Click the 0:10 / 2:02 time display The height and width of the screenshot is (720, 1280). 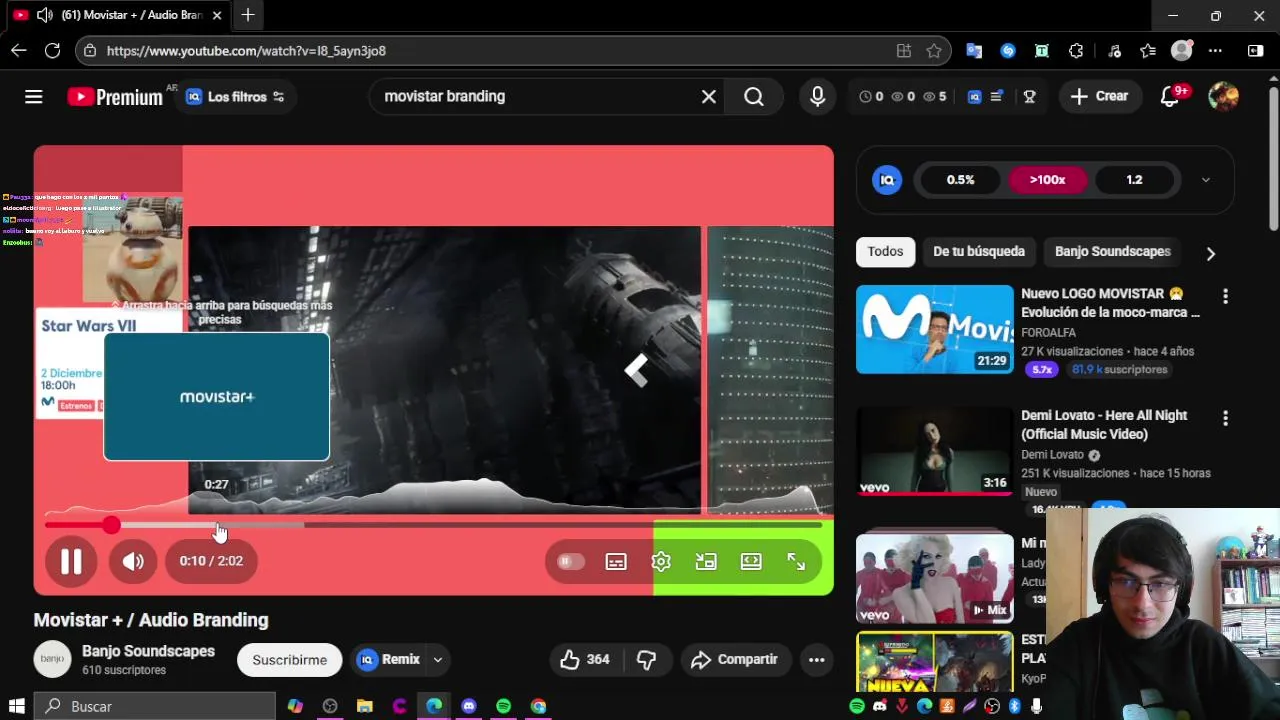coord(211,561)
